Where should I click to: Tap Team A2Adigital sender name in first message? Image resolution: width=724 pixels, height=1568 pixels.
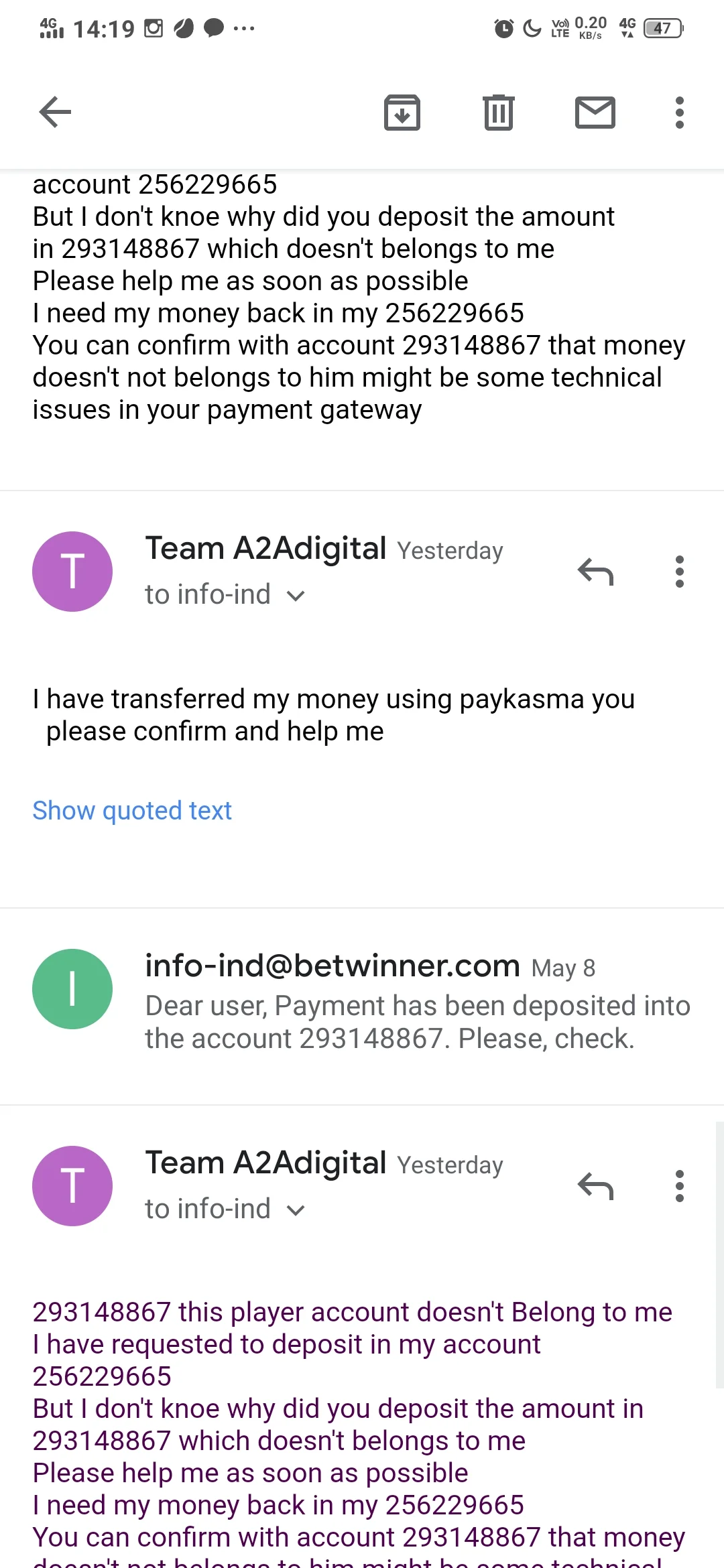(265, 548)
